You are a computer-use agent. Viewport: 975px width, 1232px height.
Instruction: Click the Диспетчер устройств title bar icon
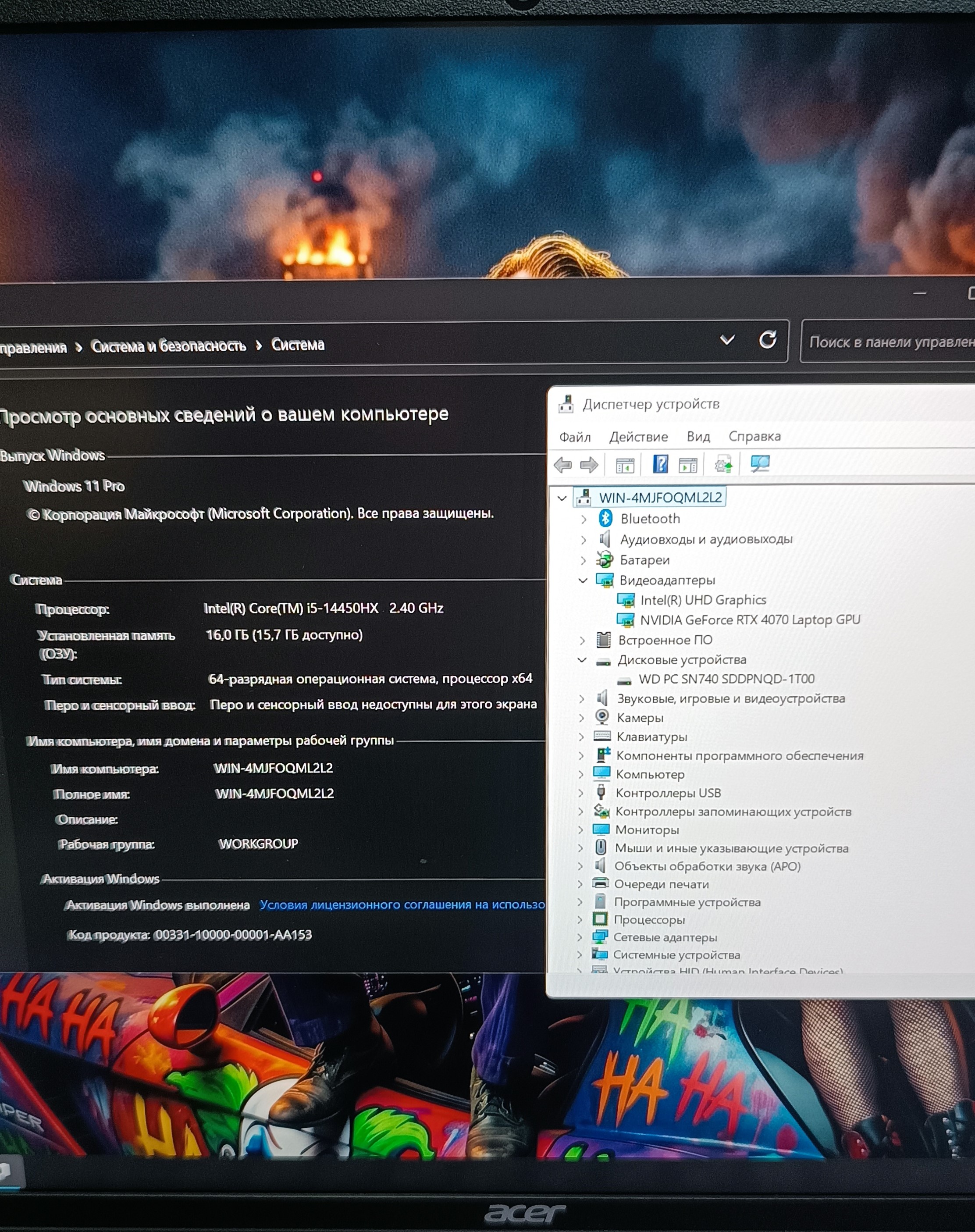click(x=566, y=404)
